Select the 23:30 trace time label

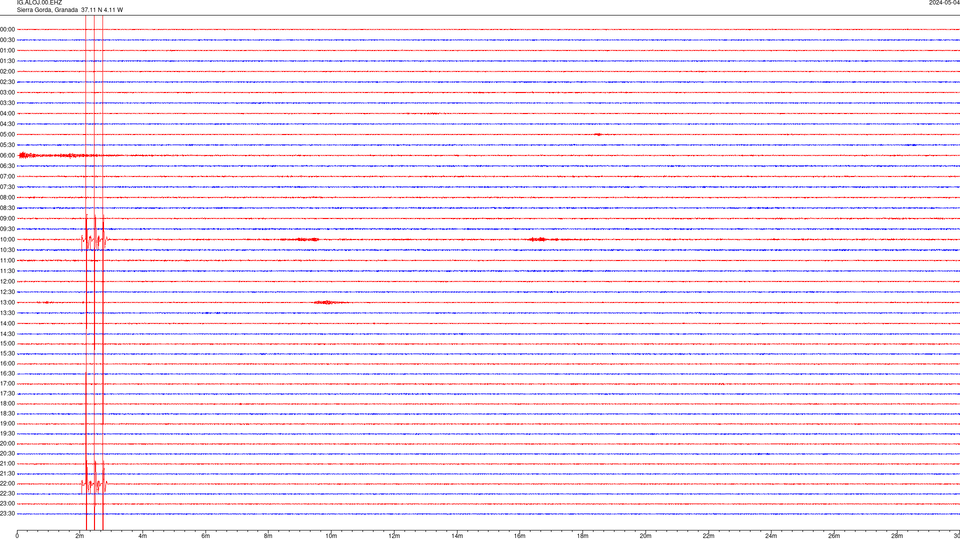7,514
